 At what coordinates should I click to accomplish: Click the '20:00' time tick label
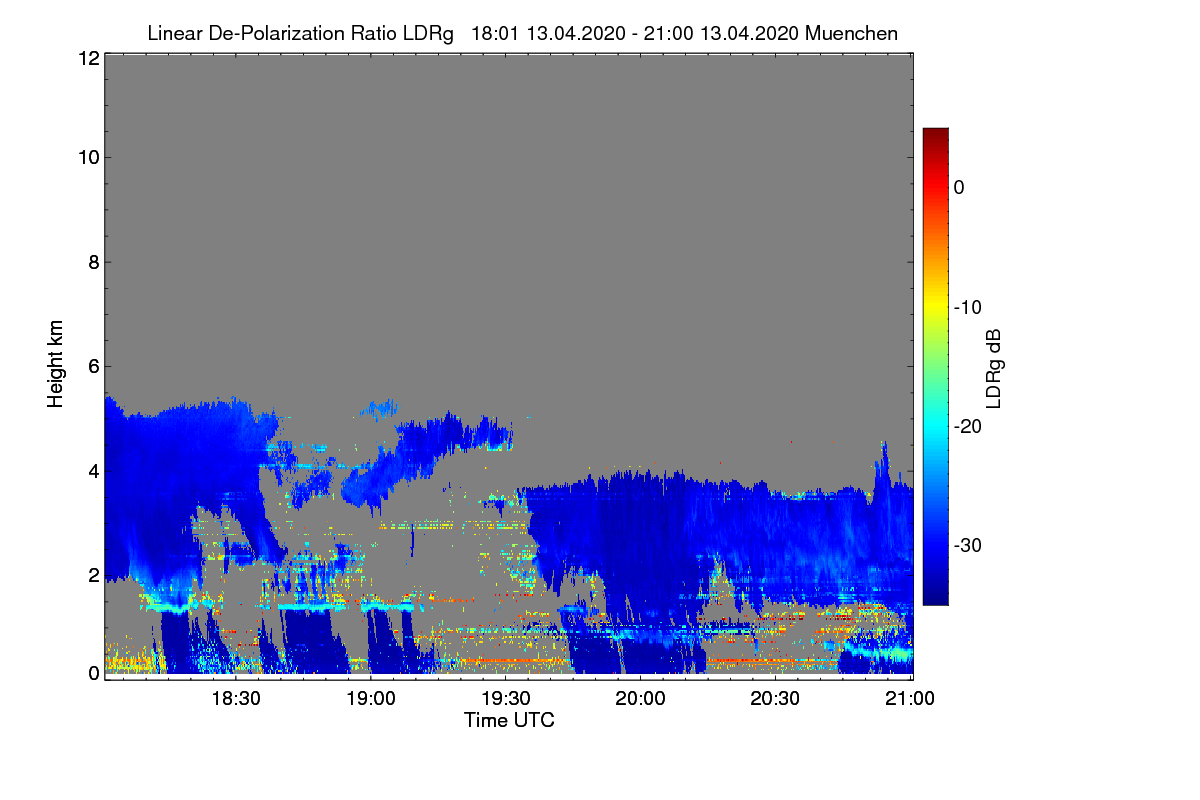tap(640, 697)
